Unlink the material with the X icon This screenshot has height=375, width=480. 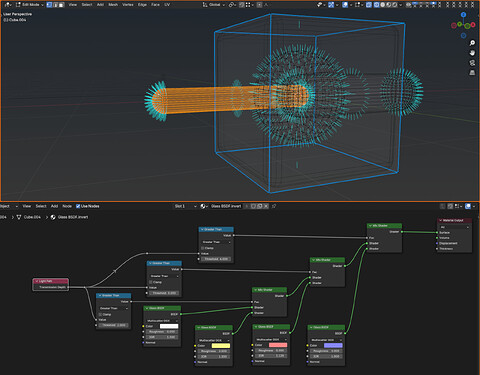point(266,206)
